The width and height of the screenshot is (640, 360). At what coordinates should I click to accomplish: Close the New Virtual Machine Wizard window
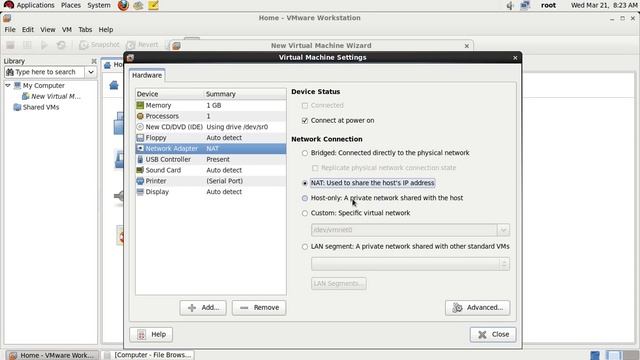(x=467, y=46)
